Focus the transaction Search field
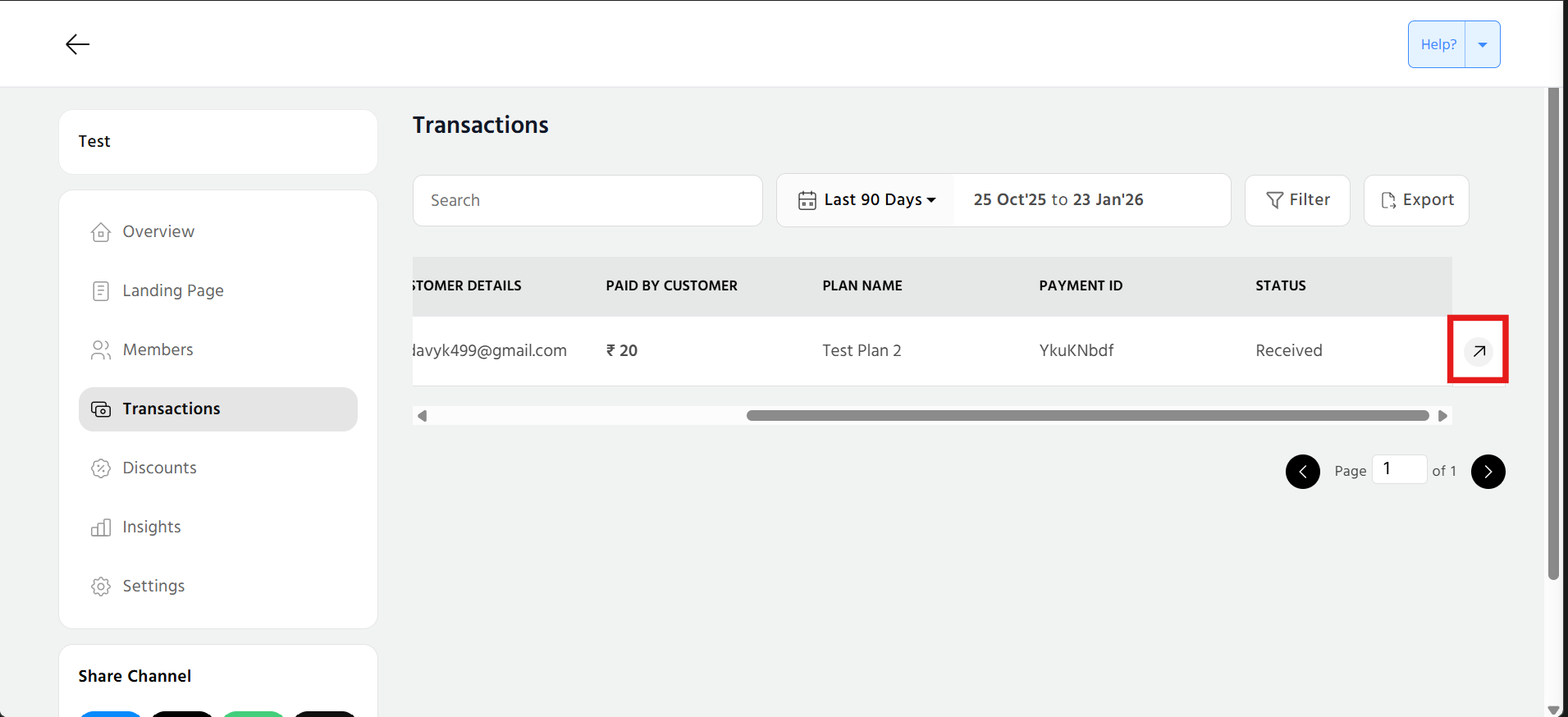Viewport: 1568px width, 717px height. (587, 200)
